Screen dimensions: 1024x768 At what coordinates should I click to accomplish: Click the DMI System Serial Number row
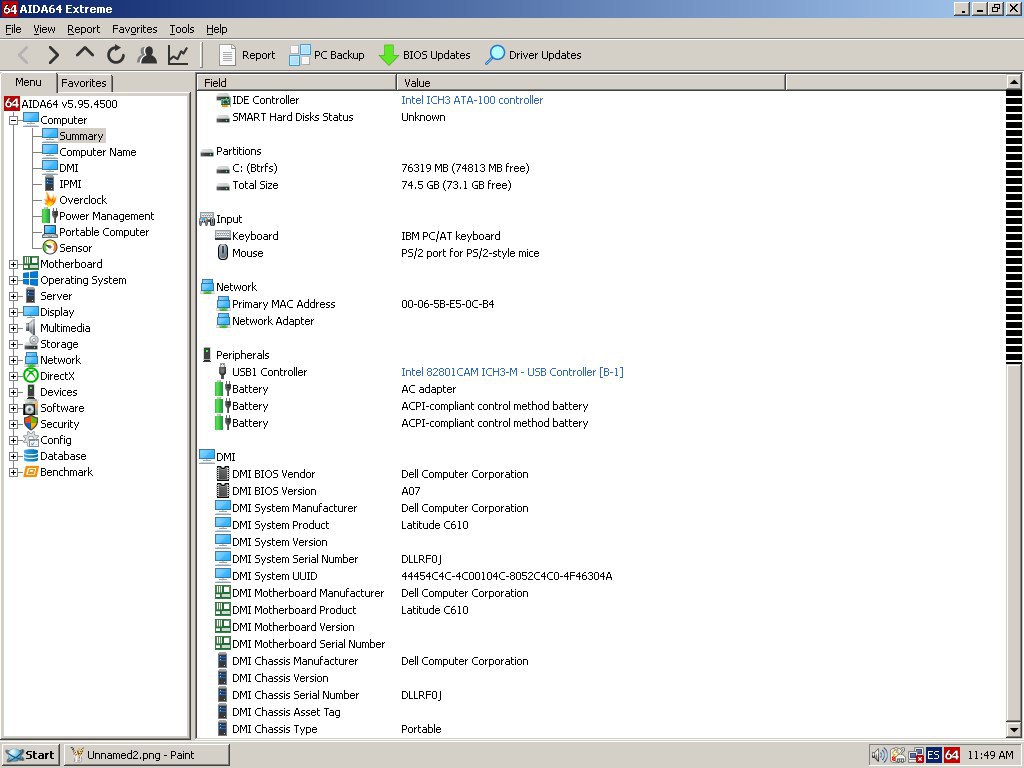[x=601, y=559]
